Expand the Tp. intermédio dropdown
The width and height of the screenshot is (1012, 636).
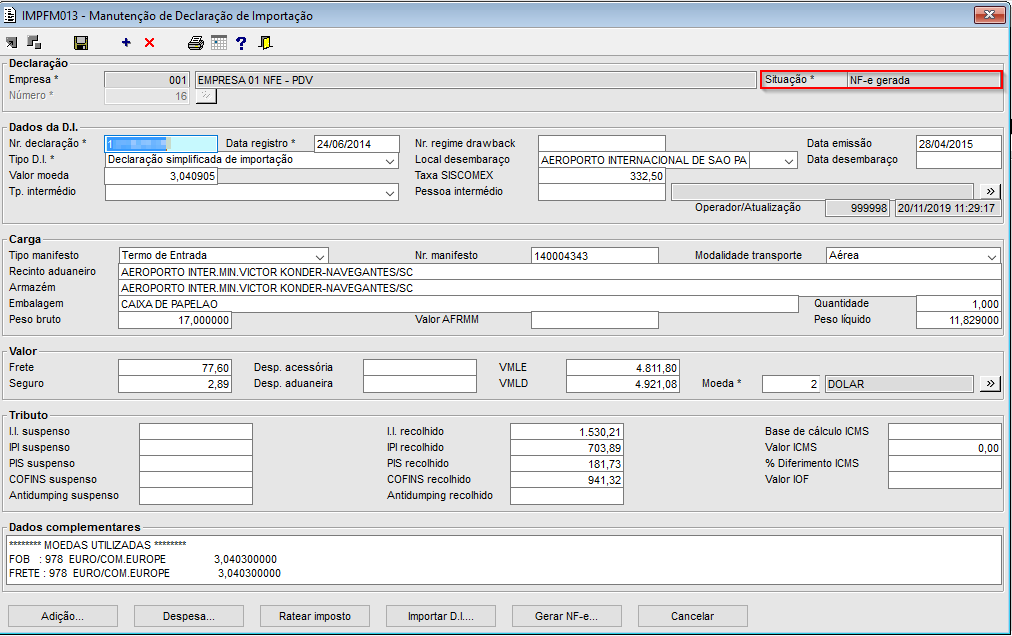pos(389,193)
